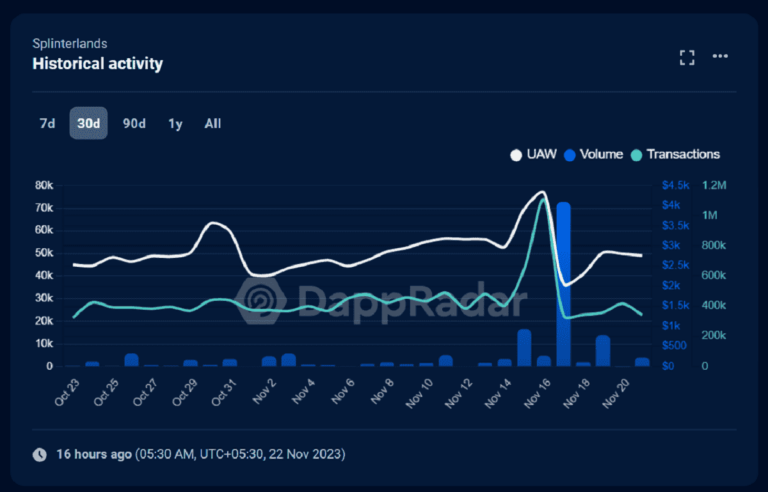The image size is (768, 492).
Task: Click the tallest volume bar near Nov 16
Action: 563,285
